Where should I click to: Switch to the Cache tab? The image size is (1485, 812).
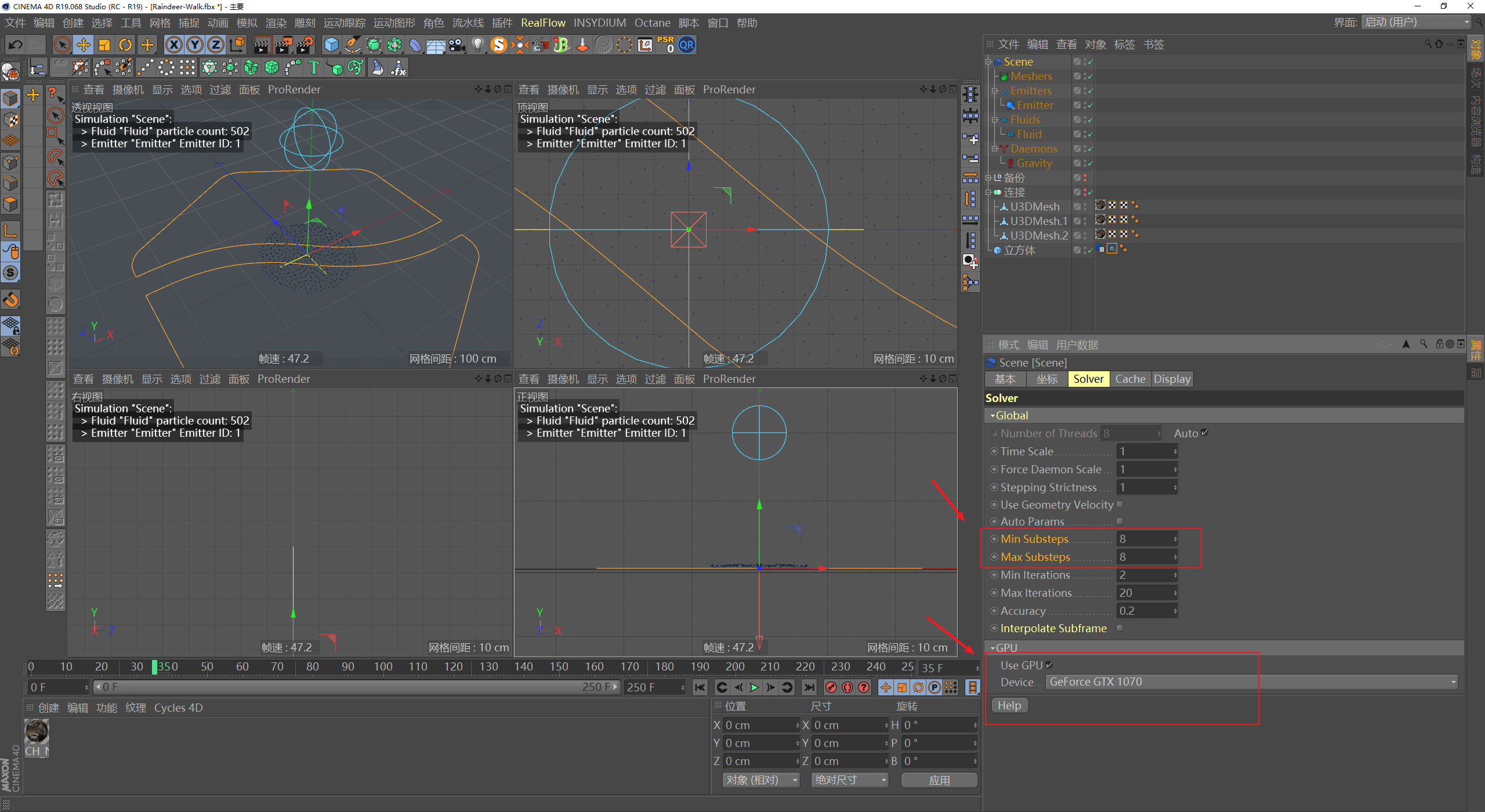click(x=1130, y=379)
